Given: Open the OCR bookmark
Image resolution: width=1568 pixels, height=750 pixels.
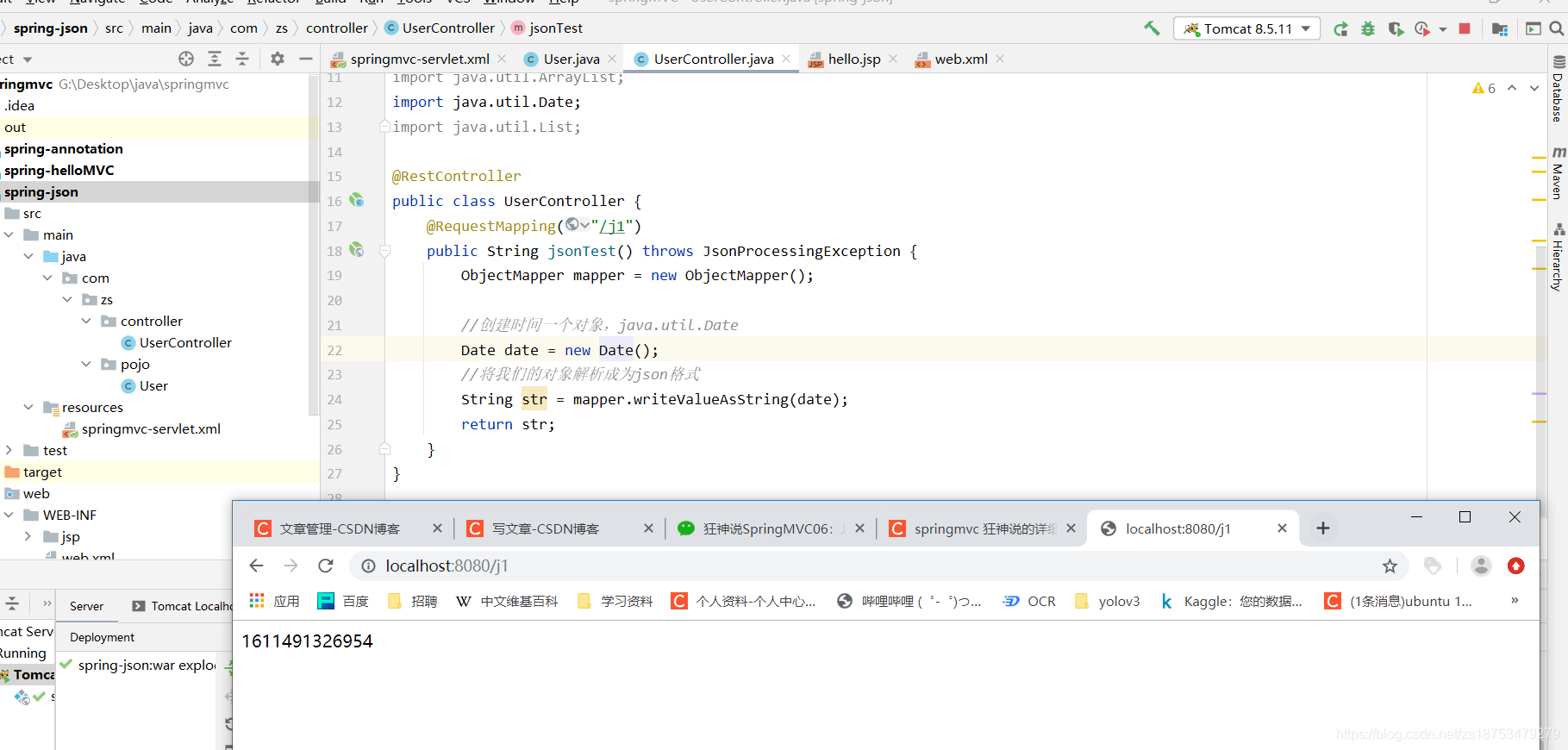Looking at the screenshot, I should (x=1029, y=601).
